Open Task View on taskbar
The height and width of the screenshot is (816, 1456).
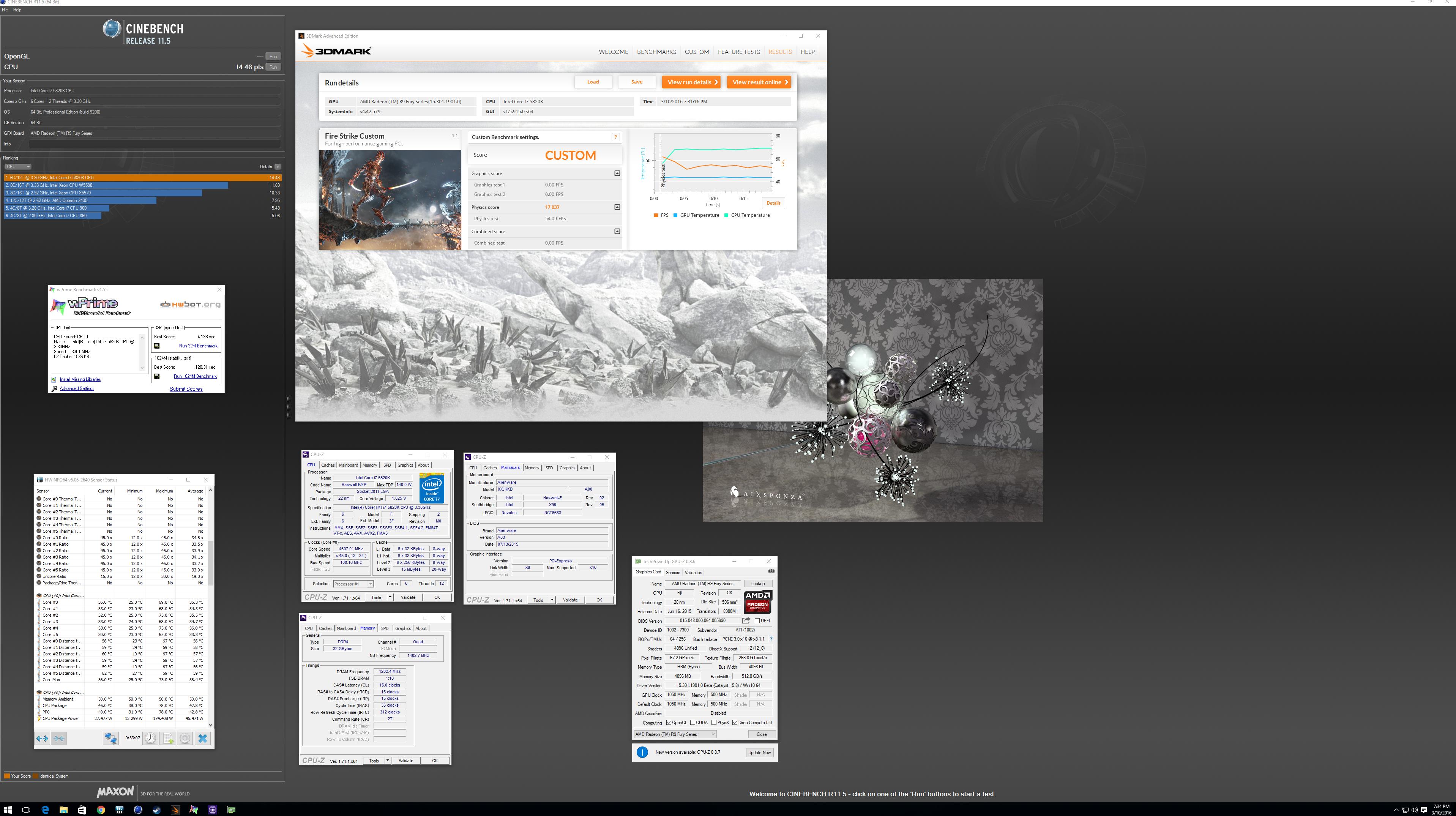coord(26,810)
